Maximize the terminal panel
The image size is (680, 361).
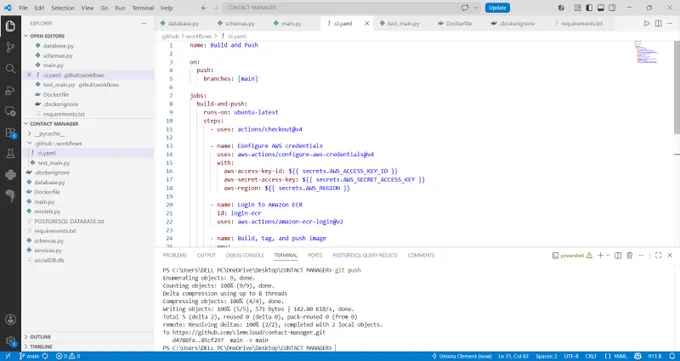(658, 255)
